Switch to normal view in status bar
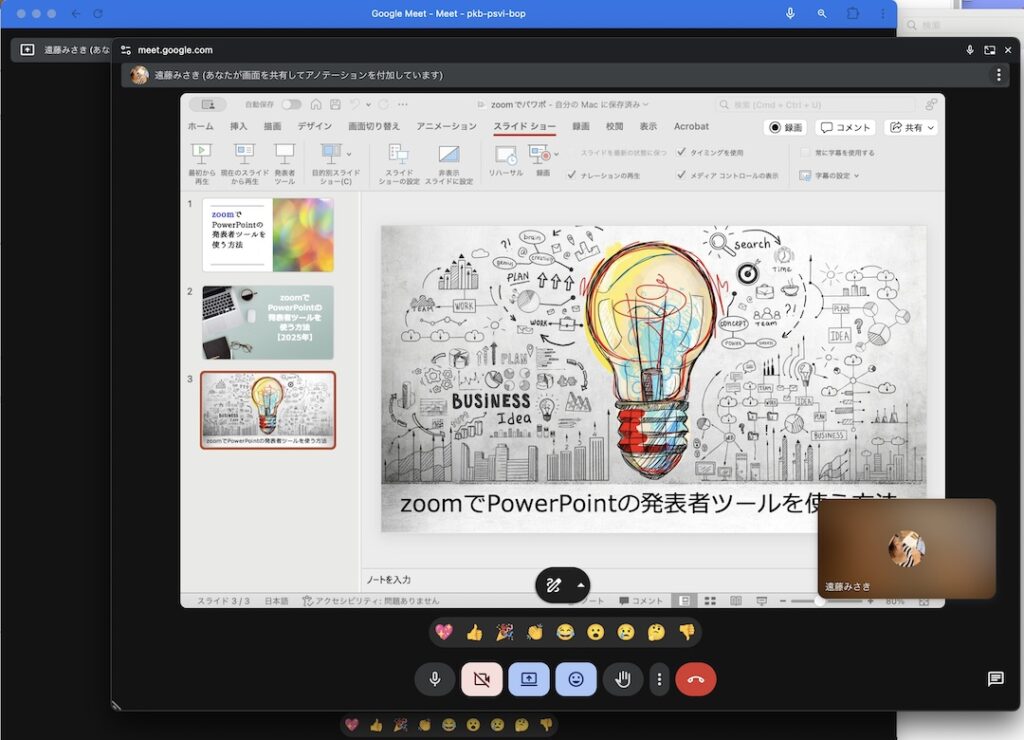This screenshot has height=740, width=1024. tap(684, 601)
